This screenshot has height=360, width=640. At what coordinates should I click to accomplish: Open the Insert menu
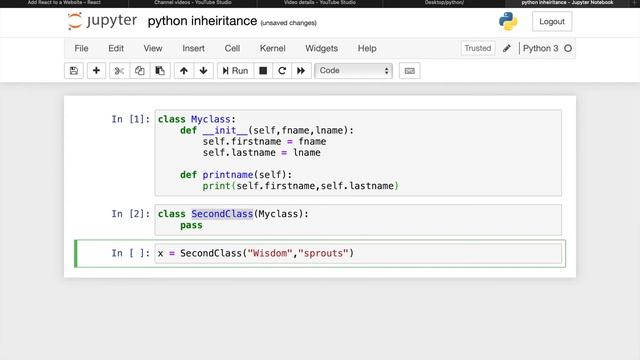pos(193,48)
